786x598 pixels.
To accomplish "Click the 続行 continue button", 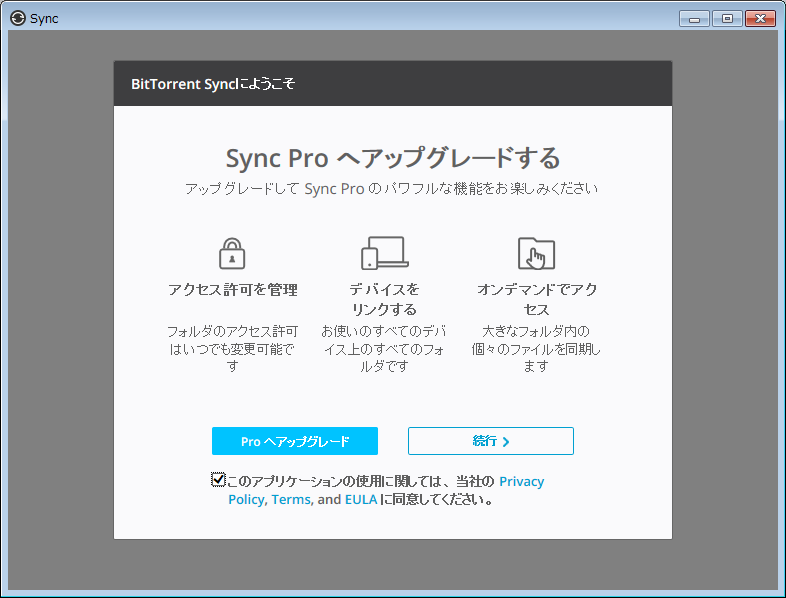I will [491, 441].
